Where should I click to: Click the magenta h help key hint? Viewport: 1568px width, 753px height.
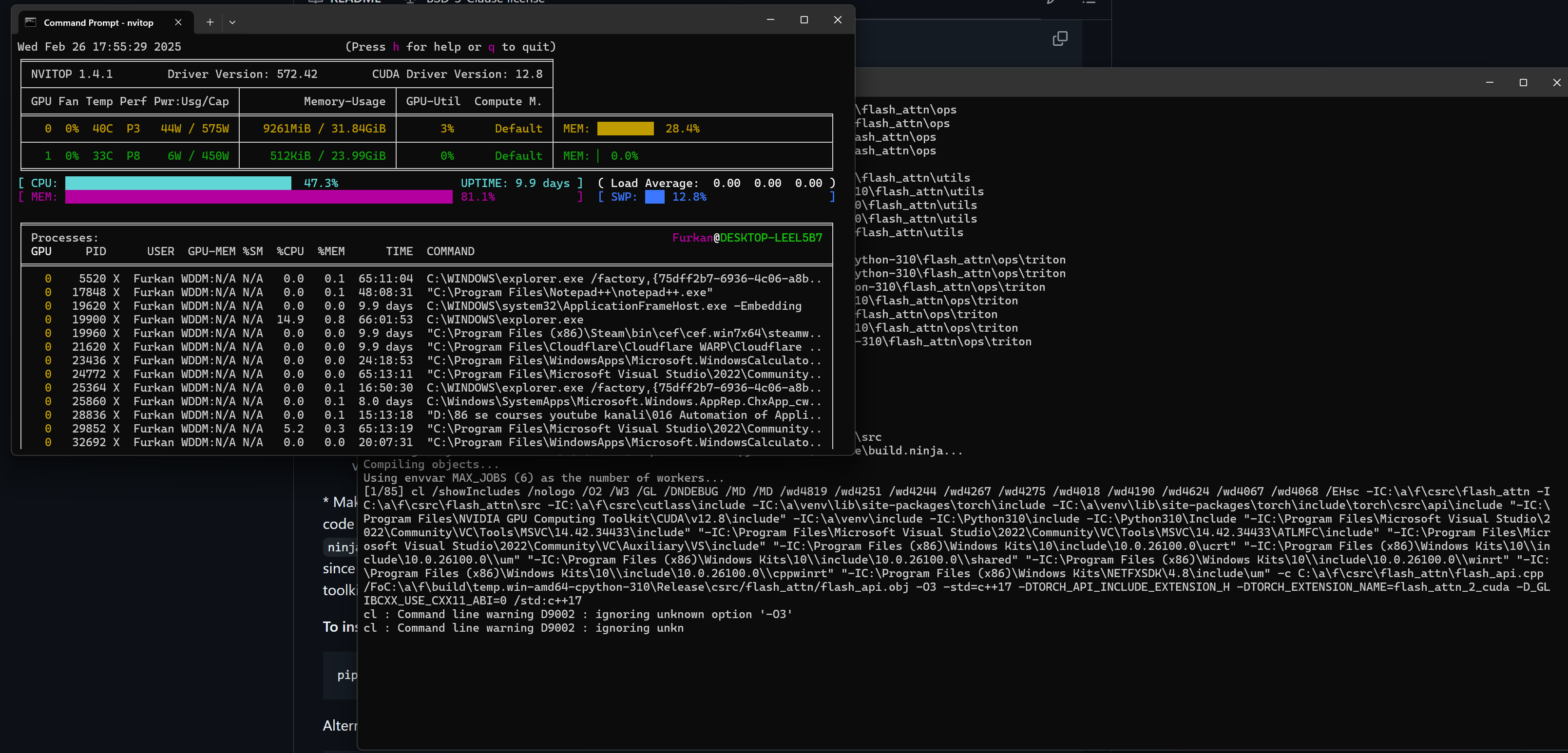(396, 47)
